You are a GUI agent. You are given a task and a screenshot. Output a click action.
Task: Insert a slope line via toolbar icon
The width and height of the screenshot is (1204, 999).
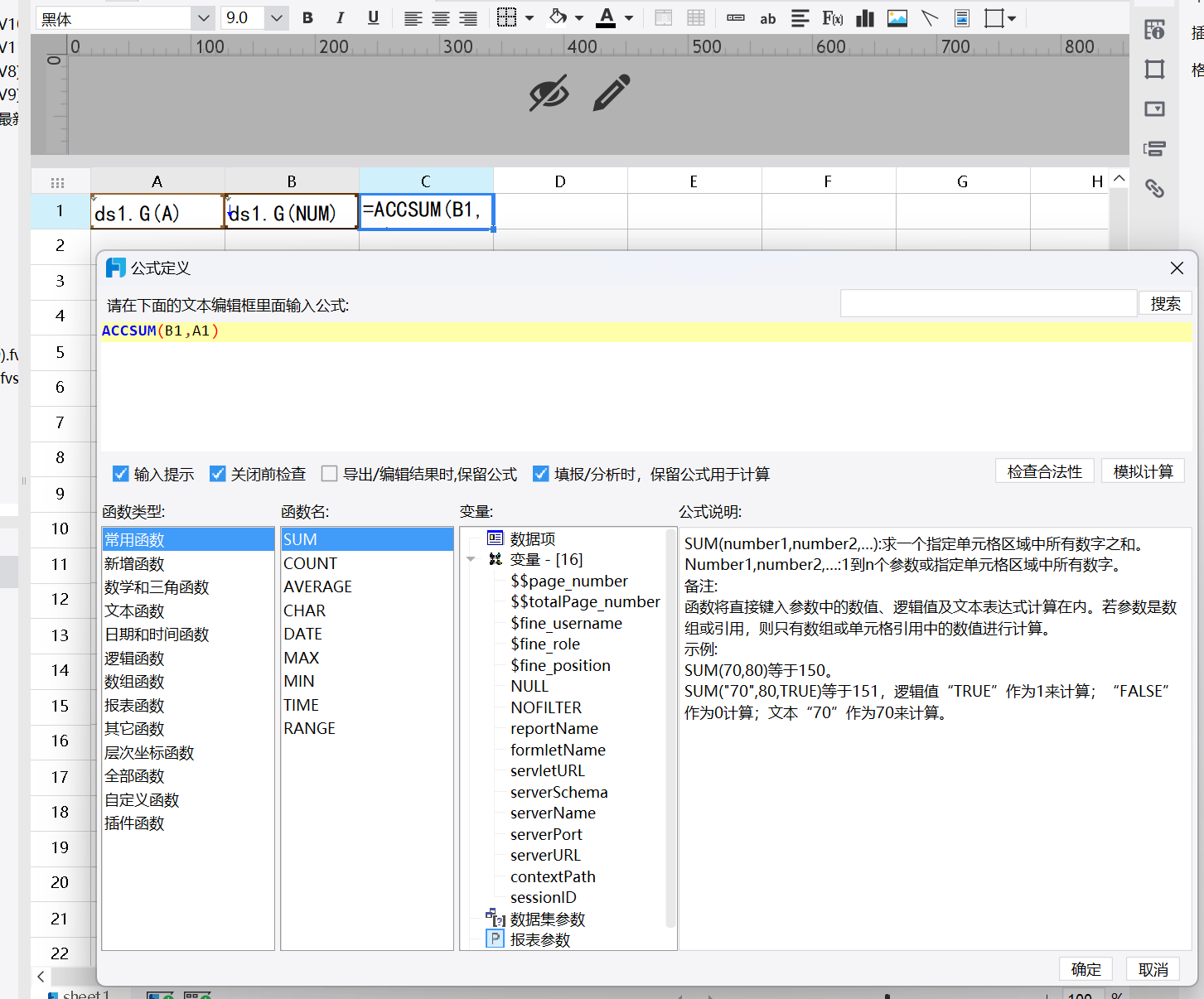tap(930, 18)
